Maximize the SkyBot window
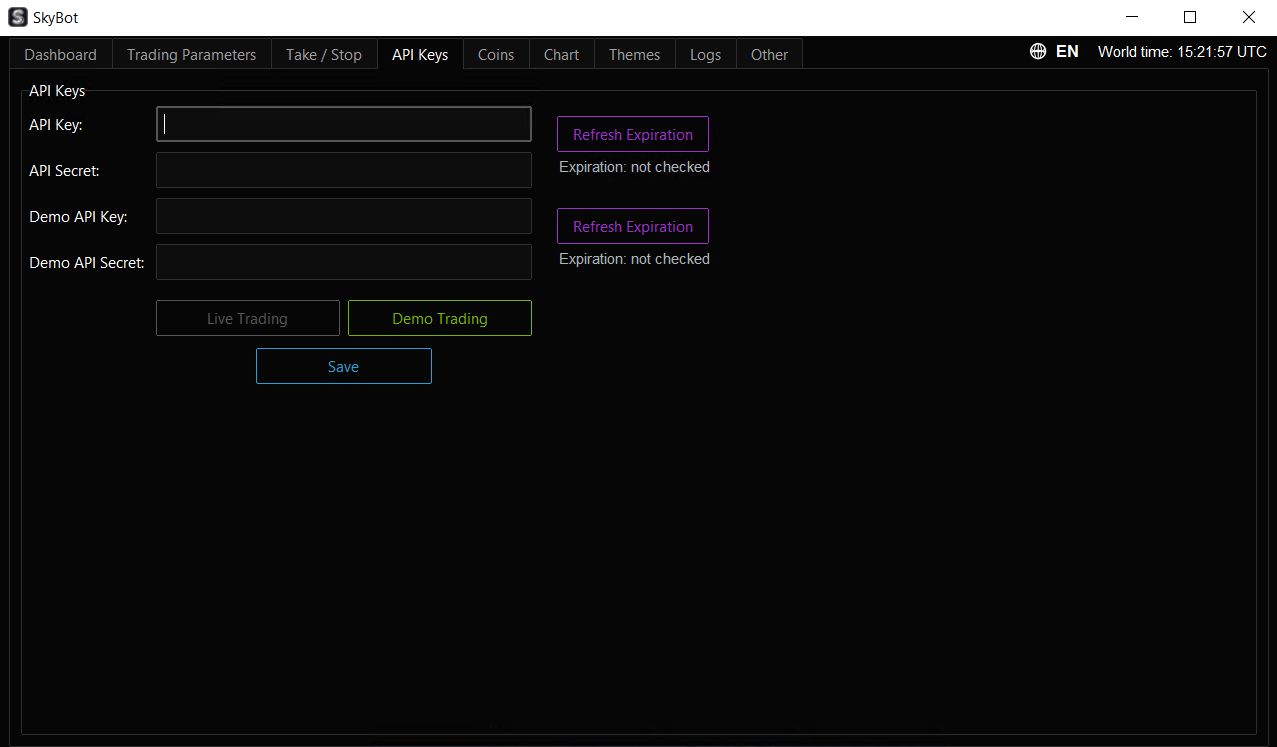This screenshot has height=747, width=1277. click(x=1190, y=17)
